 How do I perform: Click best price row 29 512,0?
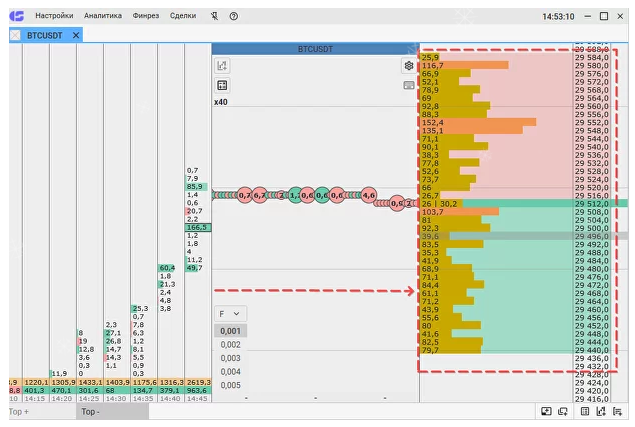(592, 204)
